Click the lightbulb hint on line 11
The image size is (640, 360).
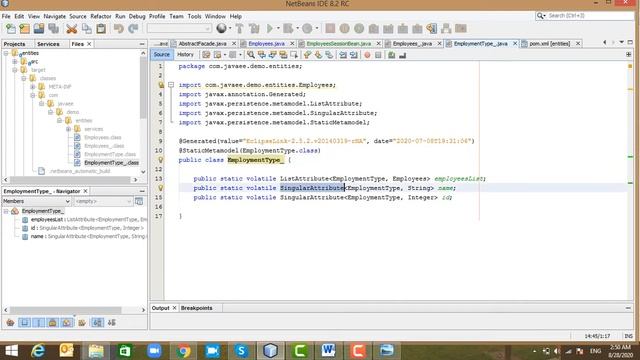[160, 160]
